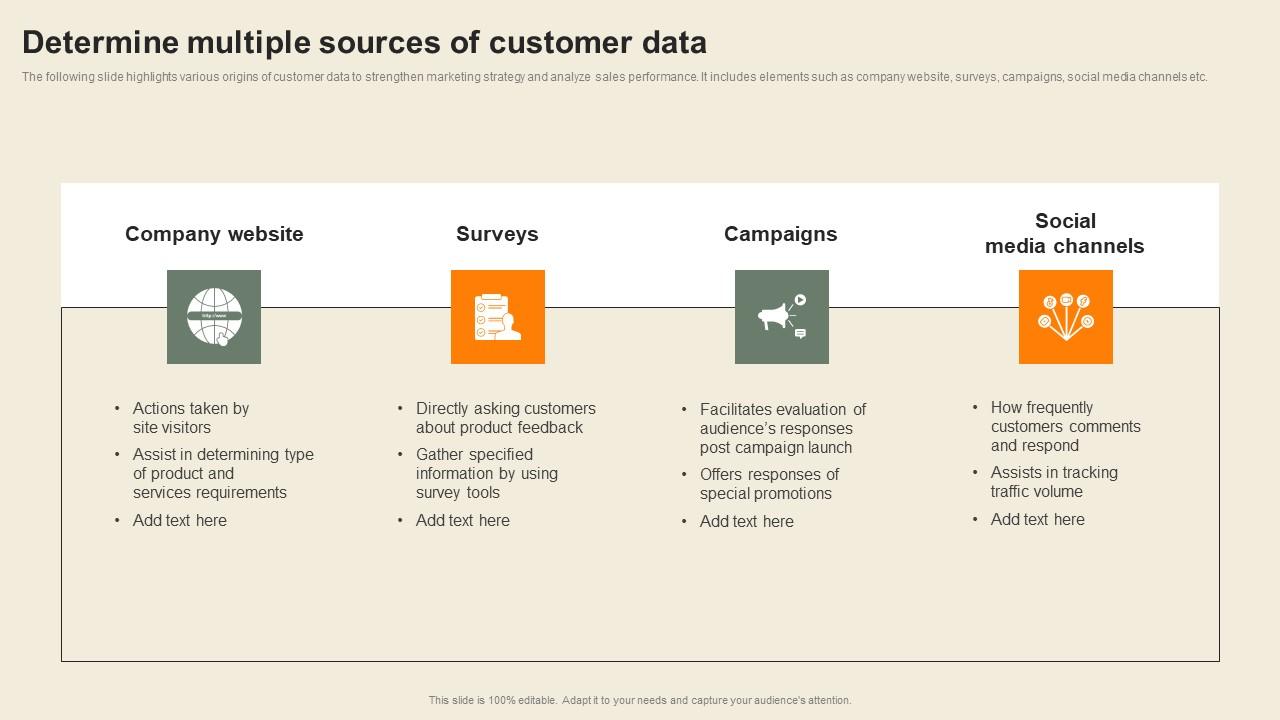This screenshot has height=720, width=1280.
Task: Click the 'Social media channels' heading
Action: point(1065,233)
